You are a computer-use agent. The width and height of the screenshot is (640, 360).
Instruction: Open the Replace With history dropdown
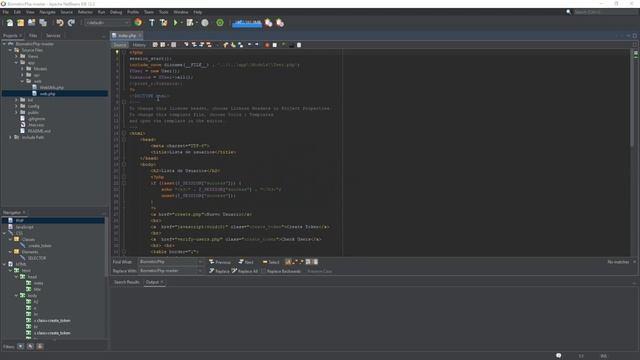point(200,271)
